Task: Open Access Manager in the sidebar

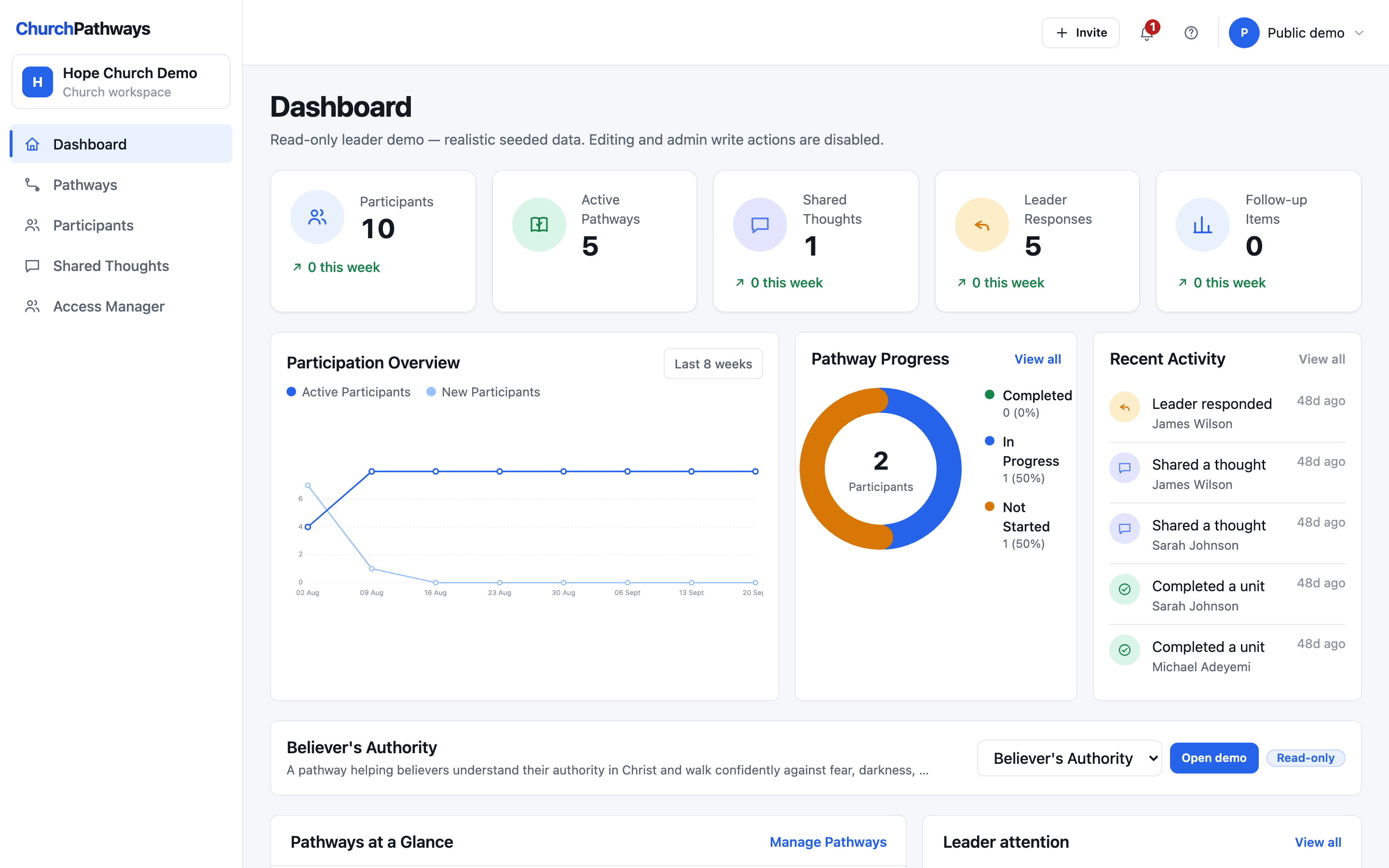Action: 121,307
